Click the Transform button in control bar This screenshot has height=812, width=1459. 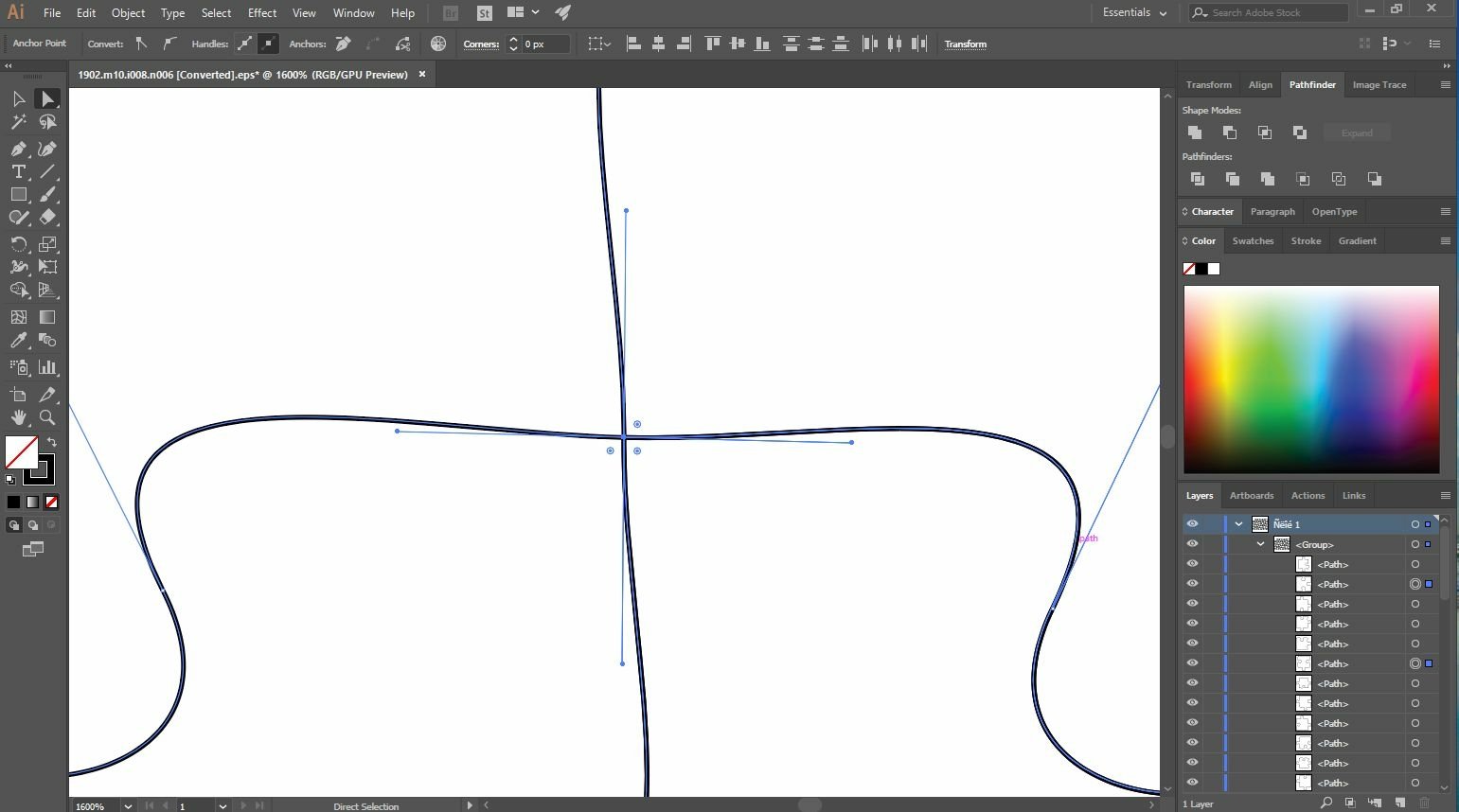coord(965,44)
